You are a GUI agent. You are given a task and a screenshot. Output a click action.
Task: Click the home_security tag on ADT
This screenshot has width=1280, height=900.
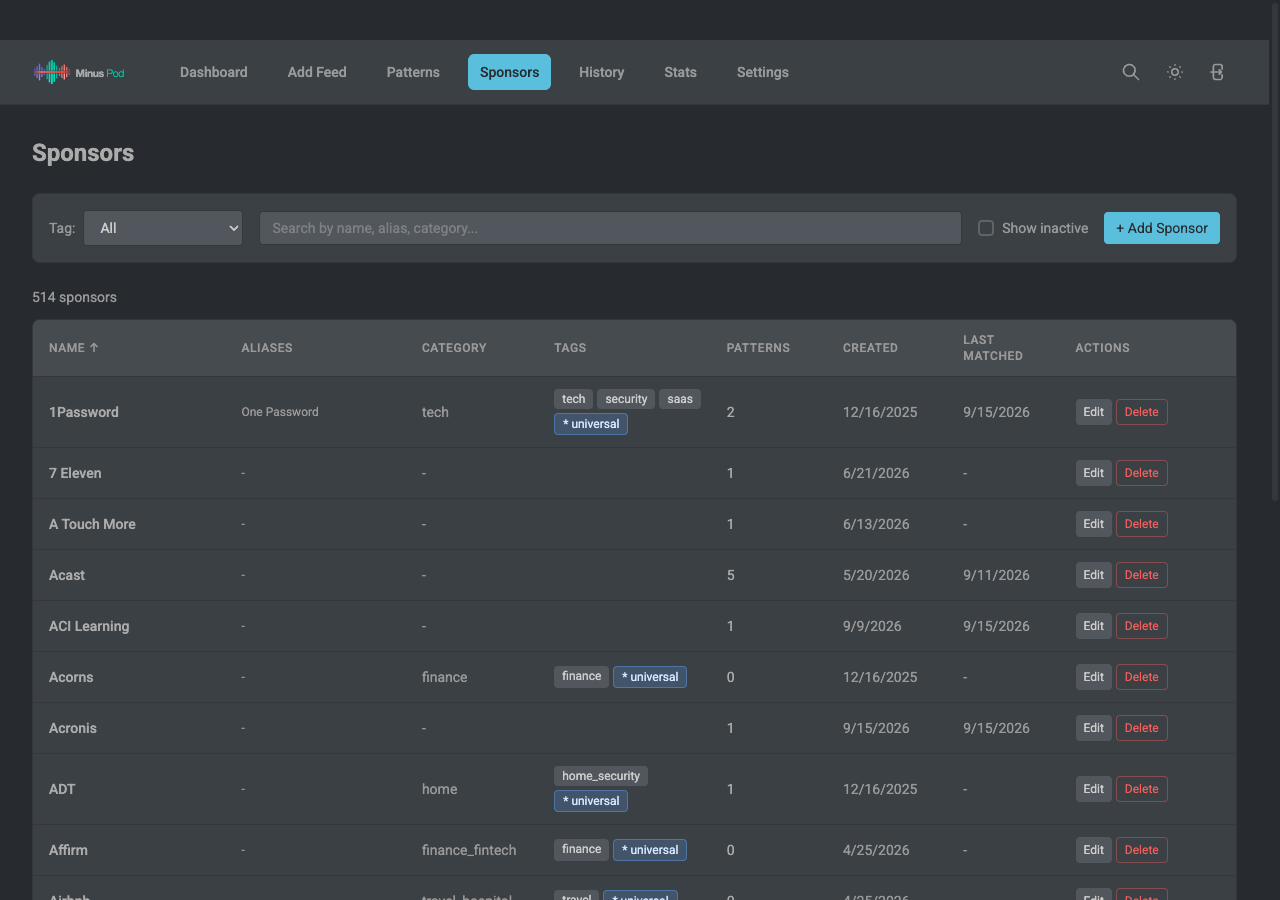[601, 776]
